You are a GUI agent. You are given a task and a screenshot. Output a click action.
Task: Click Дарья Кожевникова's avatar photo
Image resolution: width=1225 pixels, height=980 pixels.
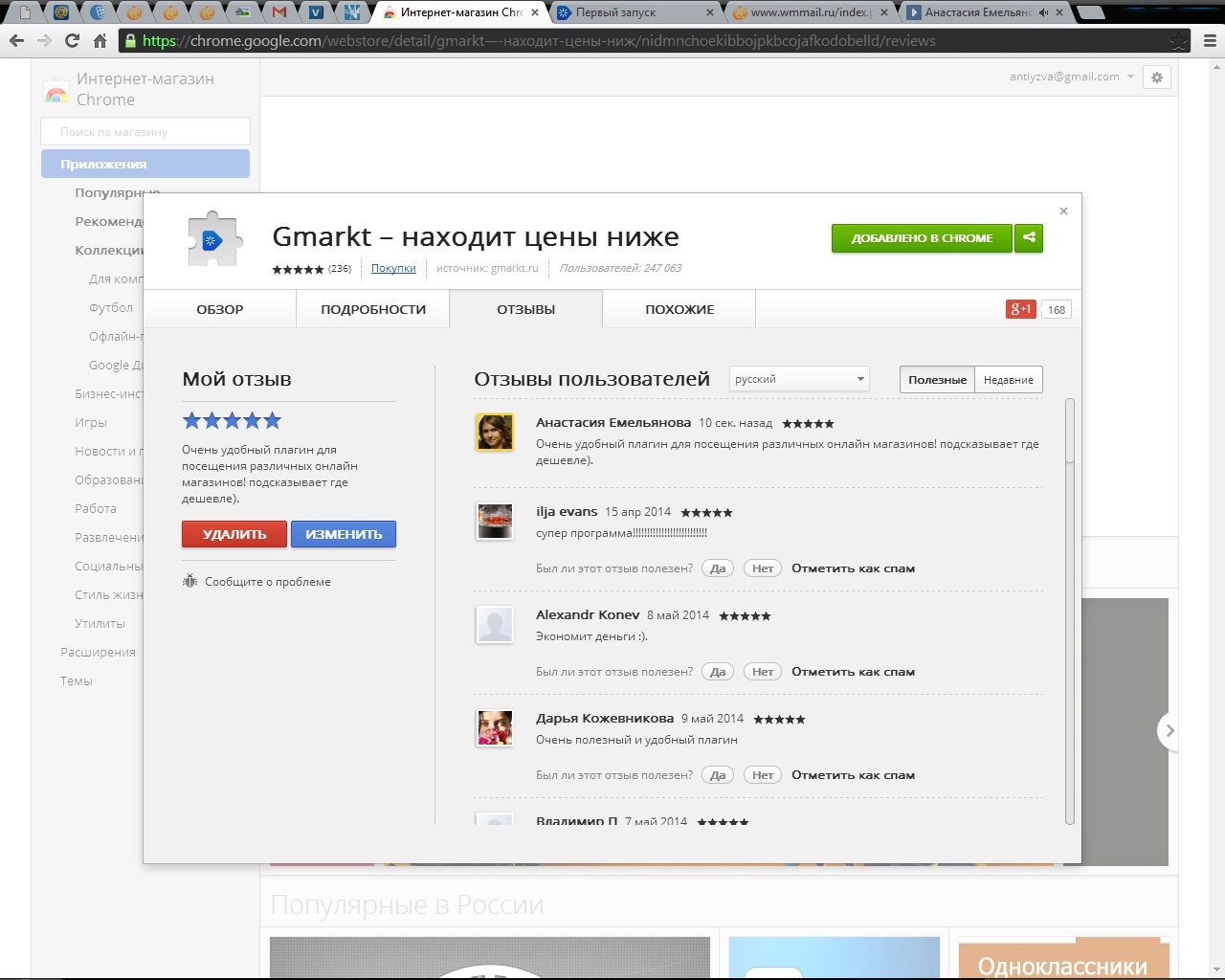click(x=495, y=728)
